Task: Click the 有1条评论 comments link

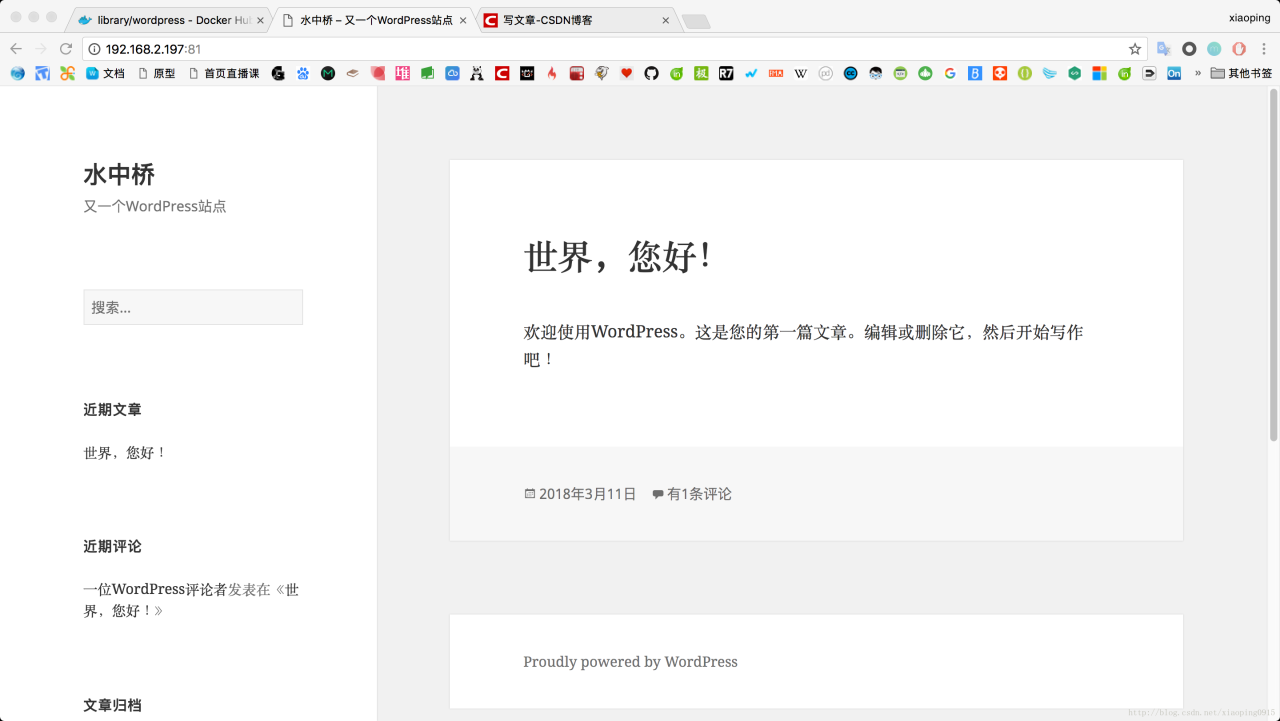Action: [x=699, y=494]
